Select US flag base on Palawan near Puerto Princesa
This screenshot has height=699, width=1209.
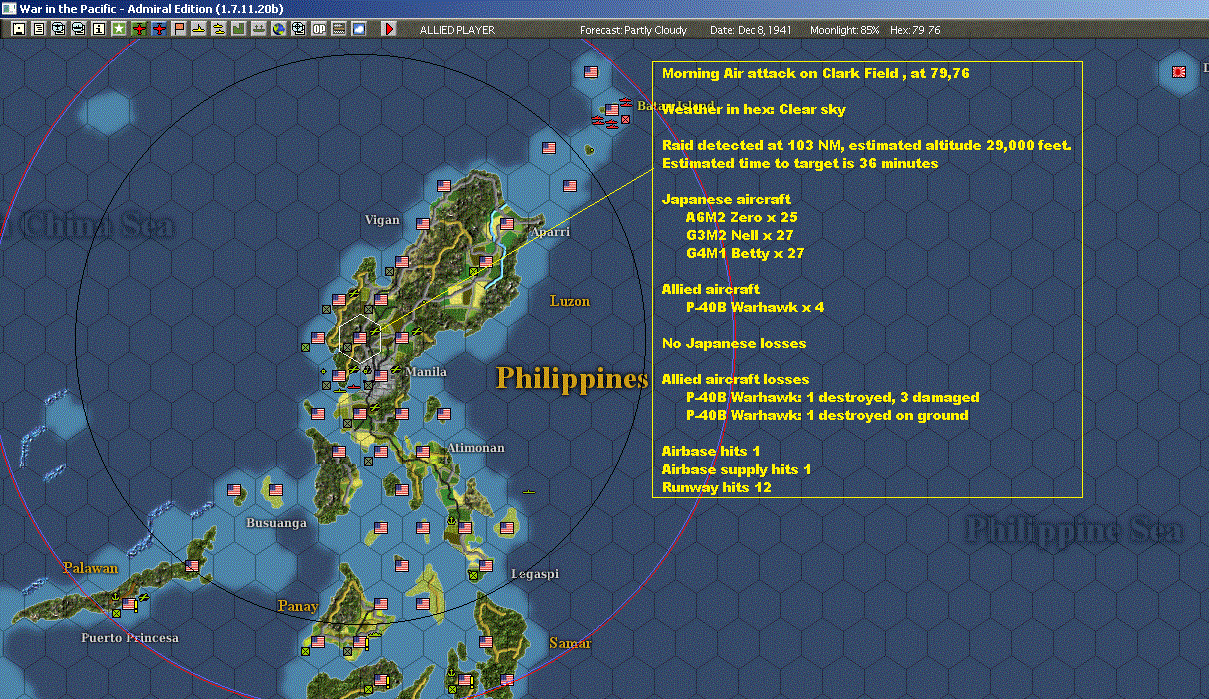(129, 604)
